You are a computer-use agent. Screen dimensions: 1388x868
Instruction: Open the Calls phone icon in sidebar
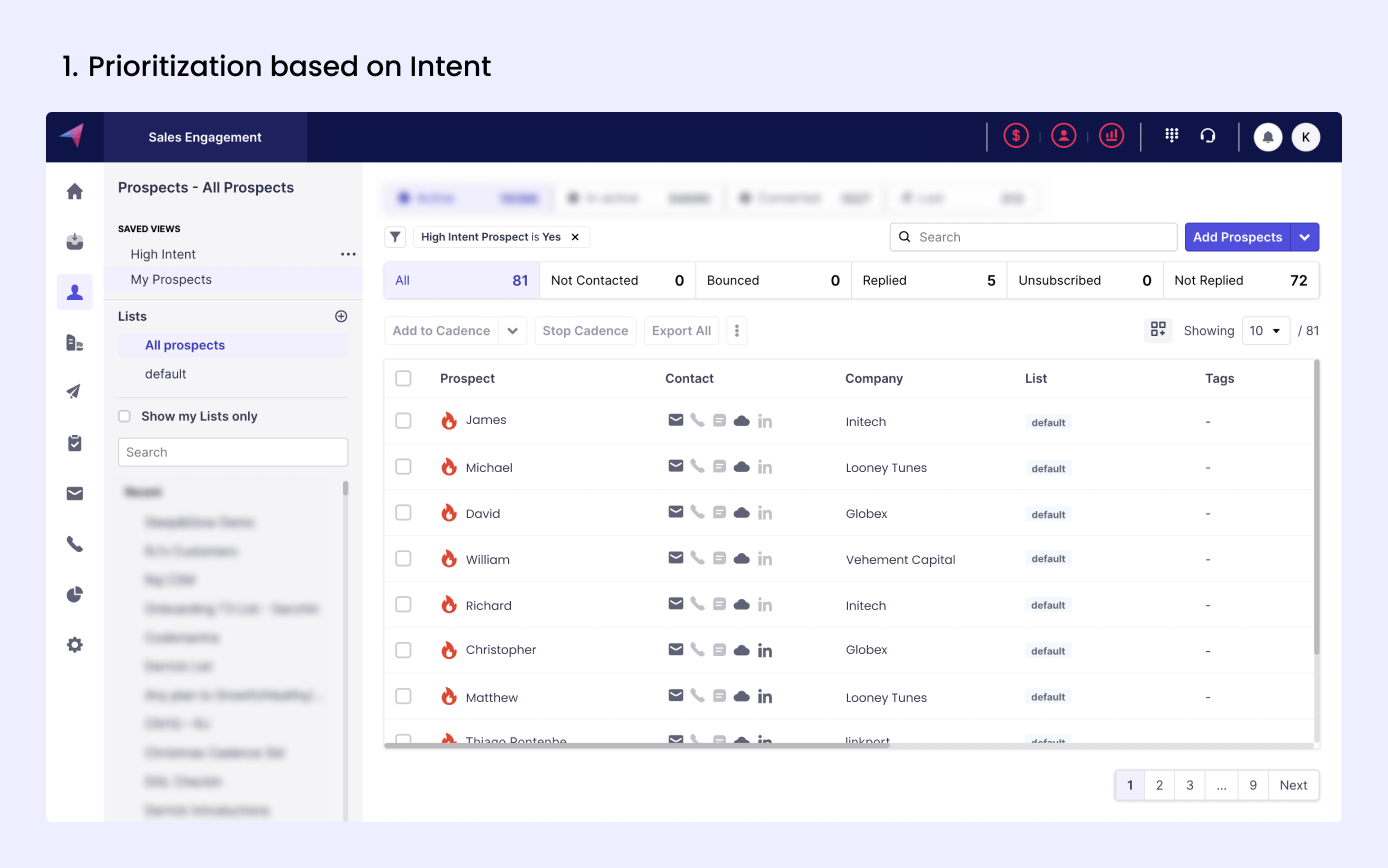[x=74, y=544]
